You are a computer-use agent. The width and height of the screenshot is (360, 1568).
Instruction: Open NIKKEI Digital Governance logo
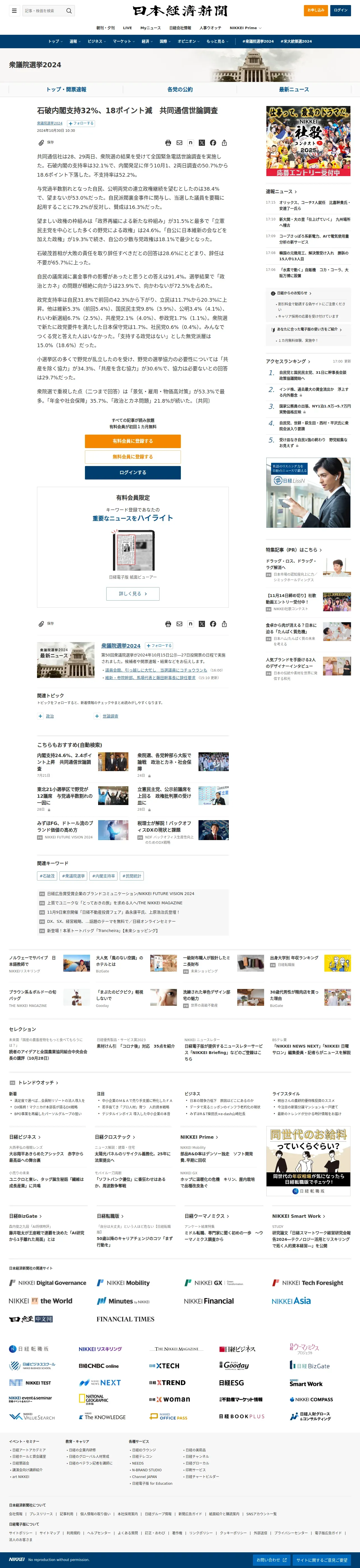point(47,1283)
